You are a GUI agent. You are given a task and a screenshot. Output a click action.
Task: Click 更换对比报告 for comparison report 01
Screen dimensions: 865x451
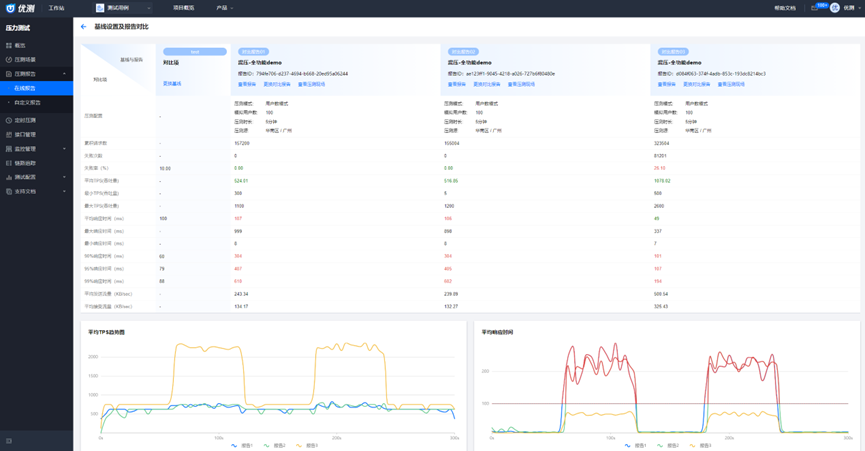pos(277,84)
